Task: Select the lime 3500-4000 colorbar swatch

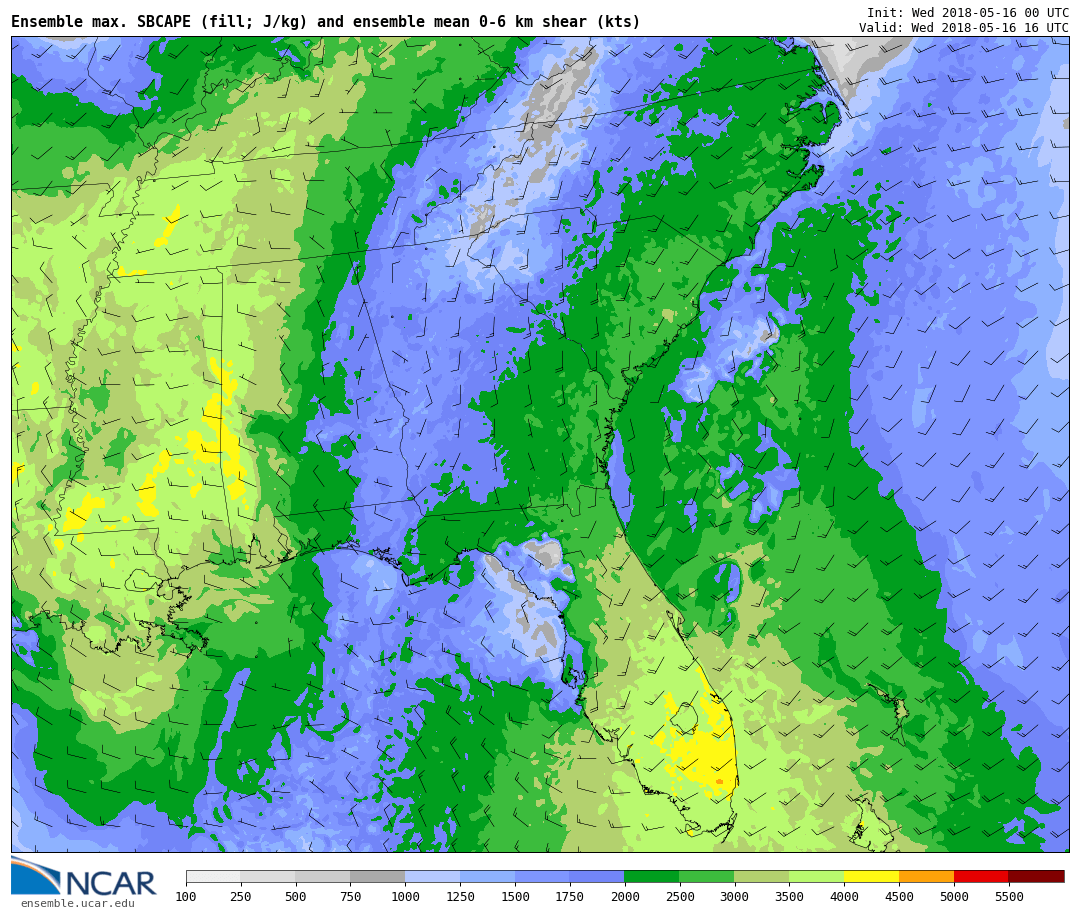Action: point(816,876)
